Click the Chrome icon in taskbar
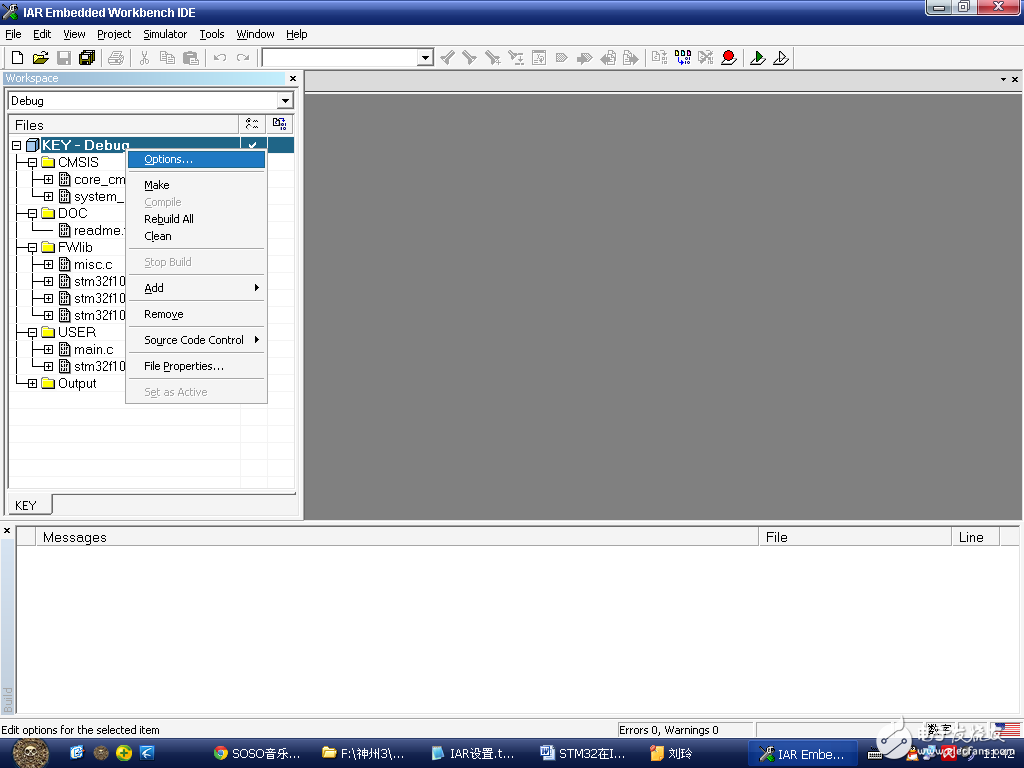1024x768 pixels. (x=220, y=753)
